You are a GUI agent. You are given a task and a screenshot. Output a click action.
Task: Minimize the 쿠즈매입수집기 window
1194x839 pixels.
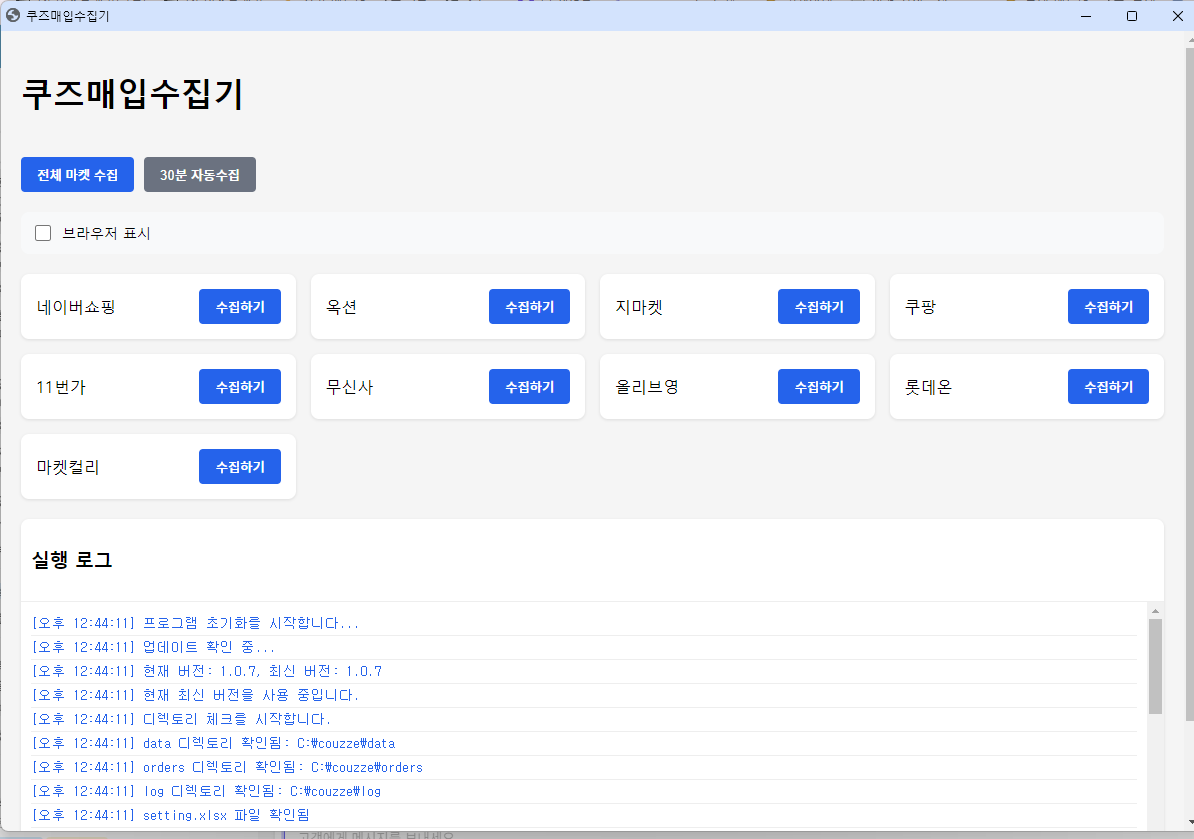click(1086, 16)
